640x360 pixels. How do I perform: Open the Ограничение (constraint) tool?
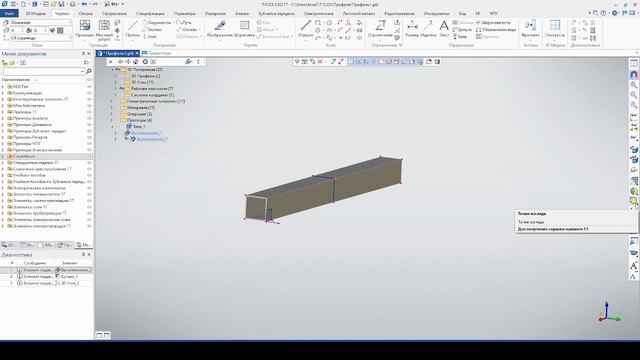(380, 29)
